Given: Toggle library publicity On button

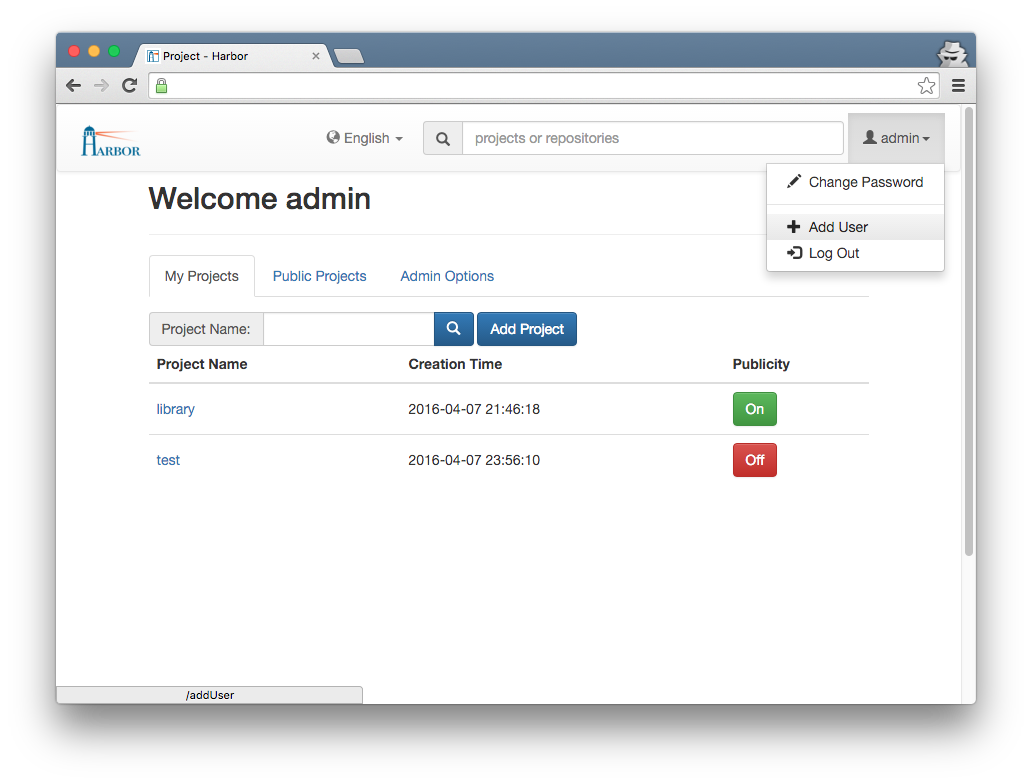Looking at the screenshot, I should click(x=754, y=409).
